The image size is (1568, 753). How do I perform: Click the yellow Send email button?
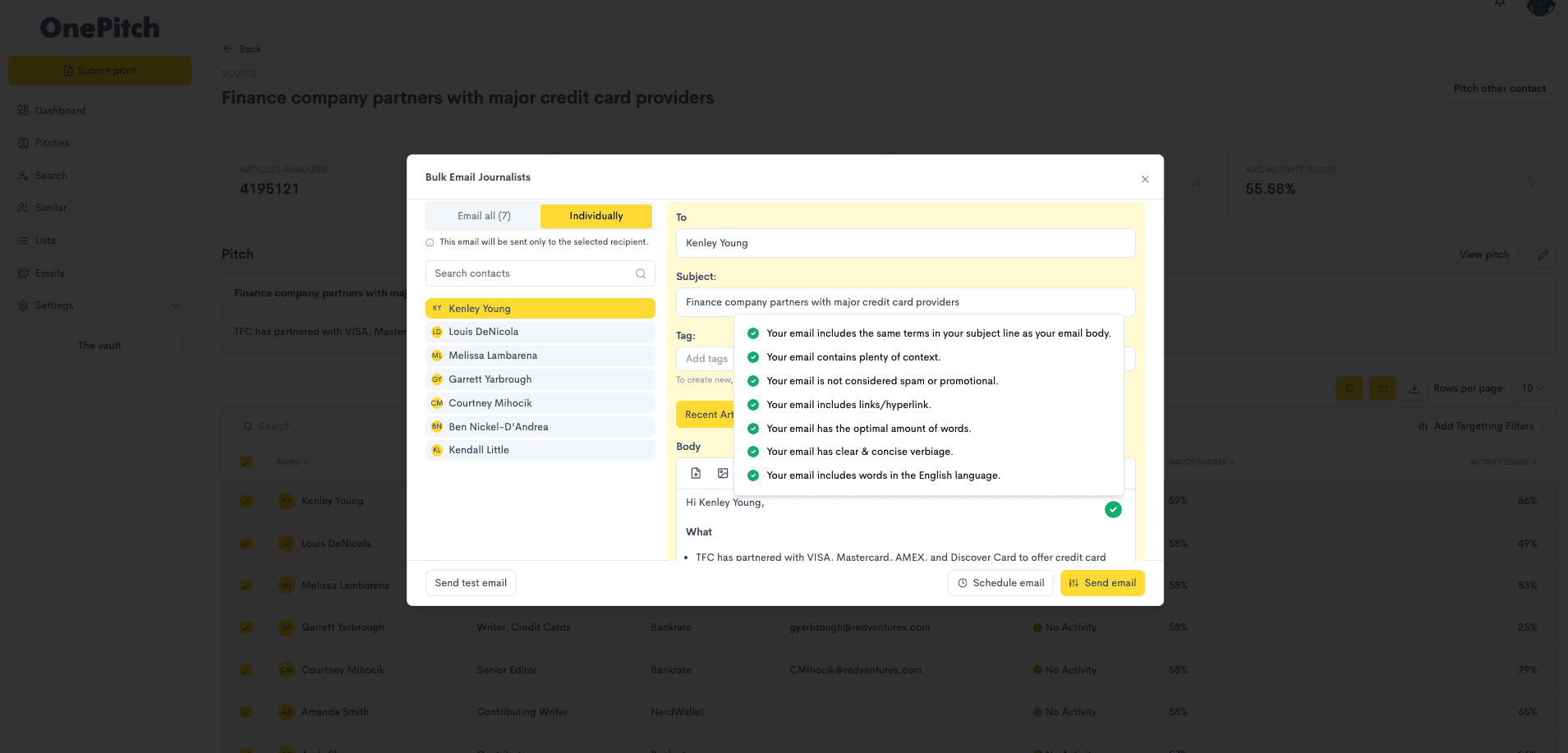coord(1102,583)
